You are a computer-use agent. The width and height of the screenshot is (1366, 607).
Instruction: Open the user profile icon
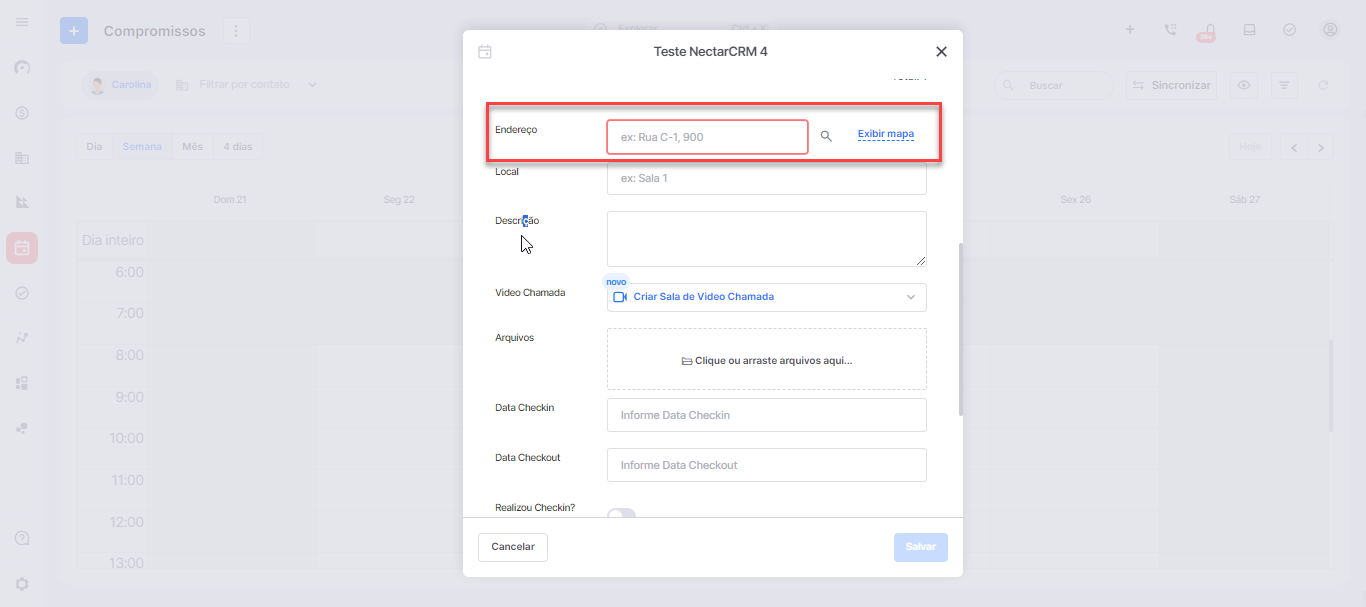click(x=1330, y=30)
